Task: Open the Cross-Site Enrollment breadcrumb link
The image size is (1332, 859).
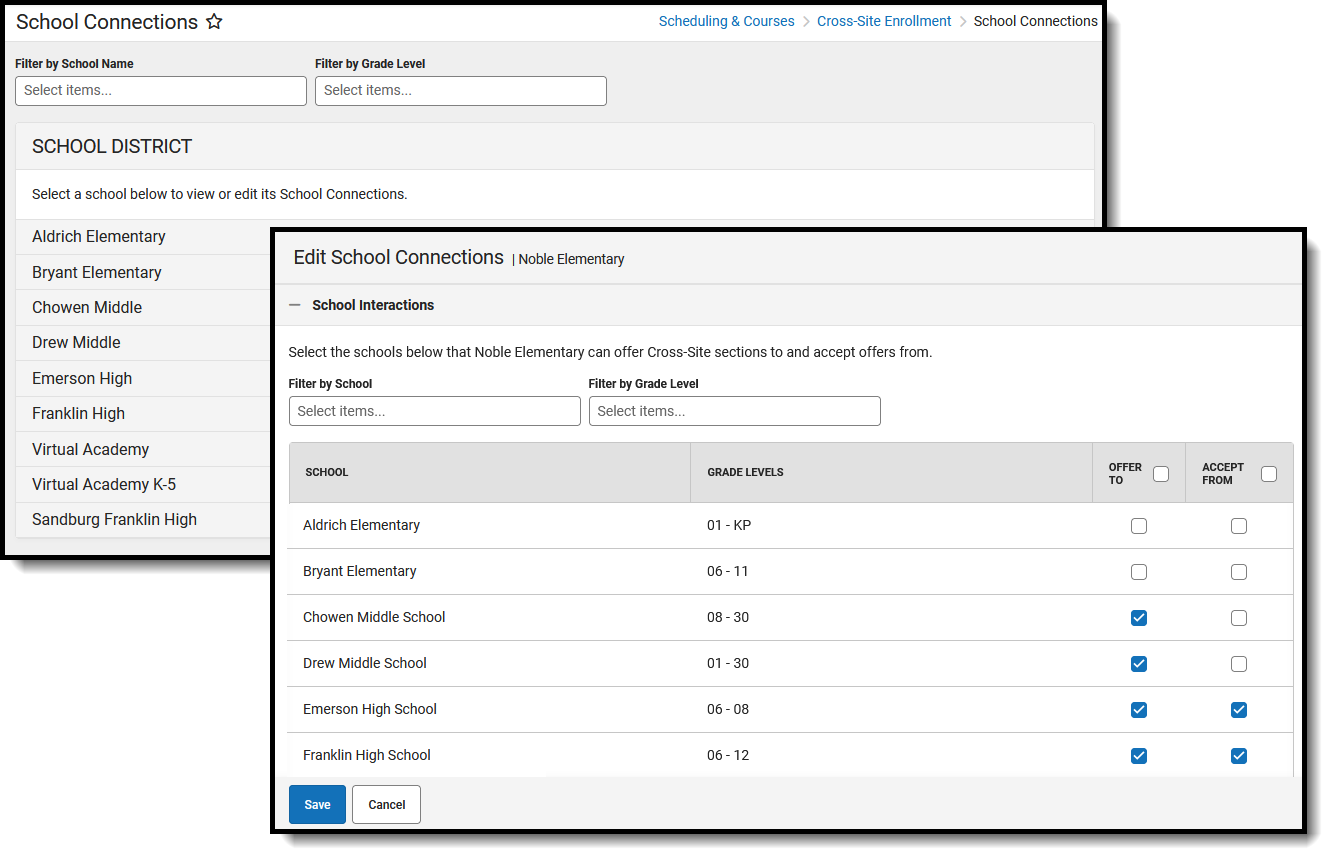Action: 884,21
